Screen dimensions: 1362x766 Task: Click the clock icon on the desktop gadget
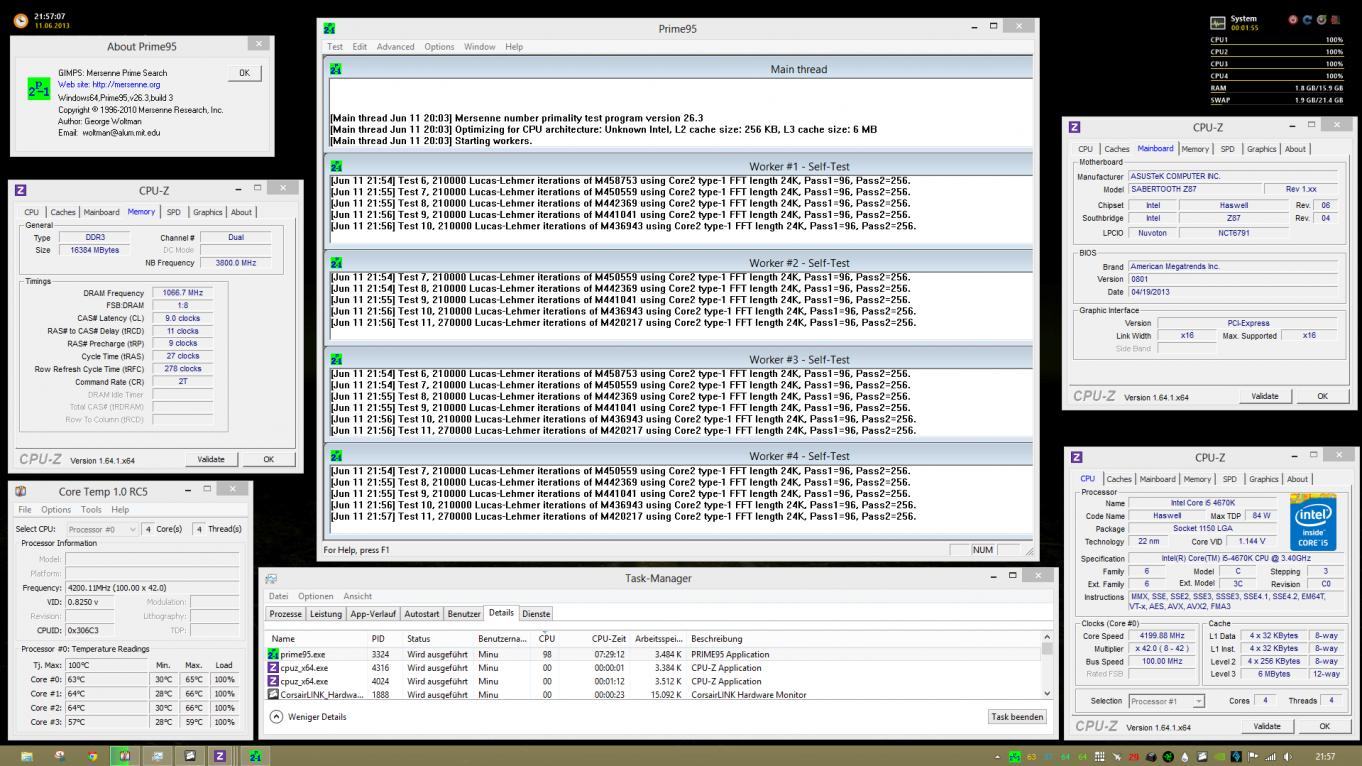pos(20,20)
